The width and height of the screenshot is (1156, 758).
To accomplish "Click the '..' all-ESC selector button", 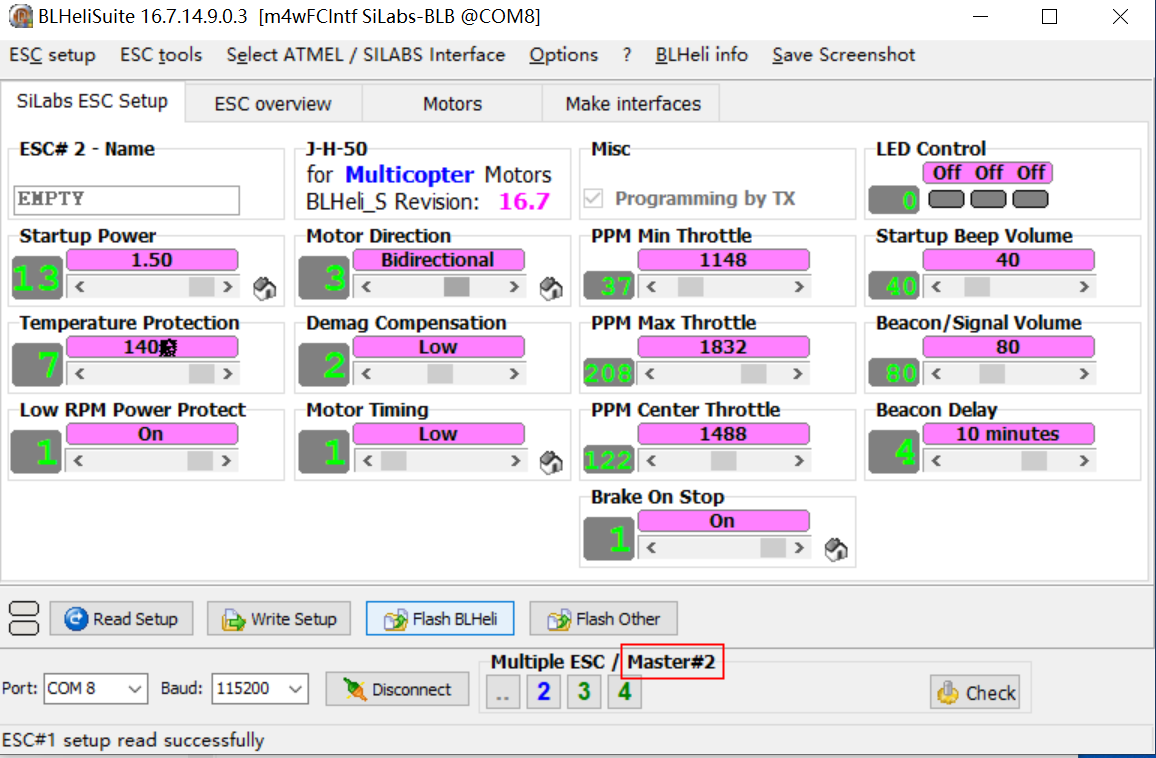I will [503, 692].
